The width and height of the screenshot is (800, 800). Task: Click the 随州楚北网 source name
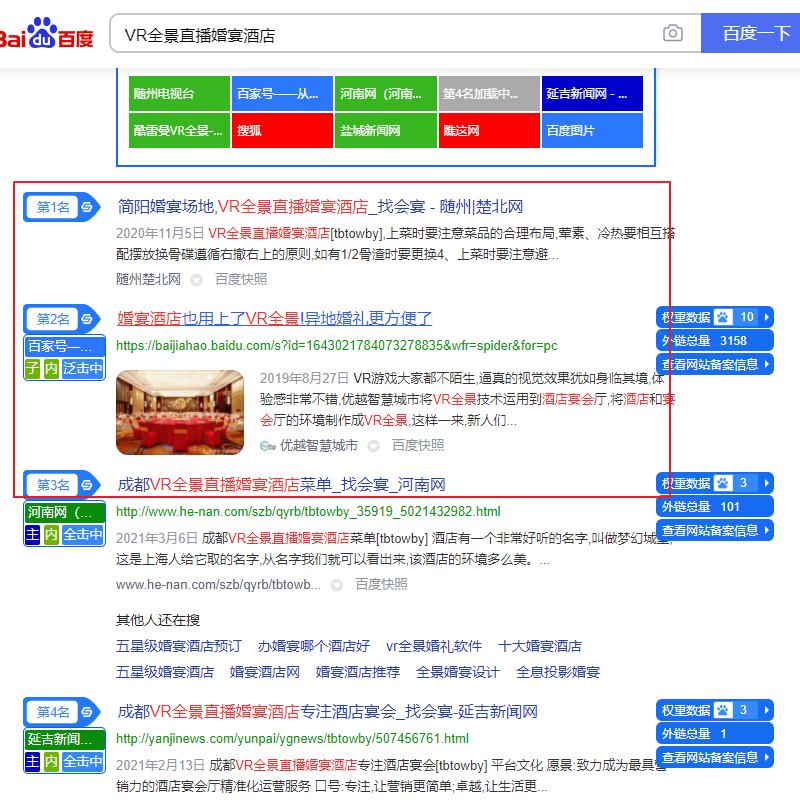coord(148,279)
